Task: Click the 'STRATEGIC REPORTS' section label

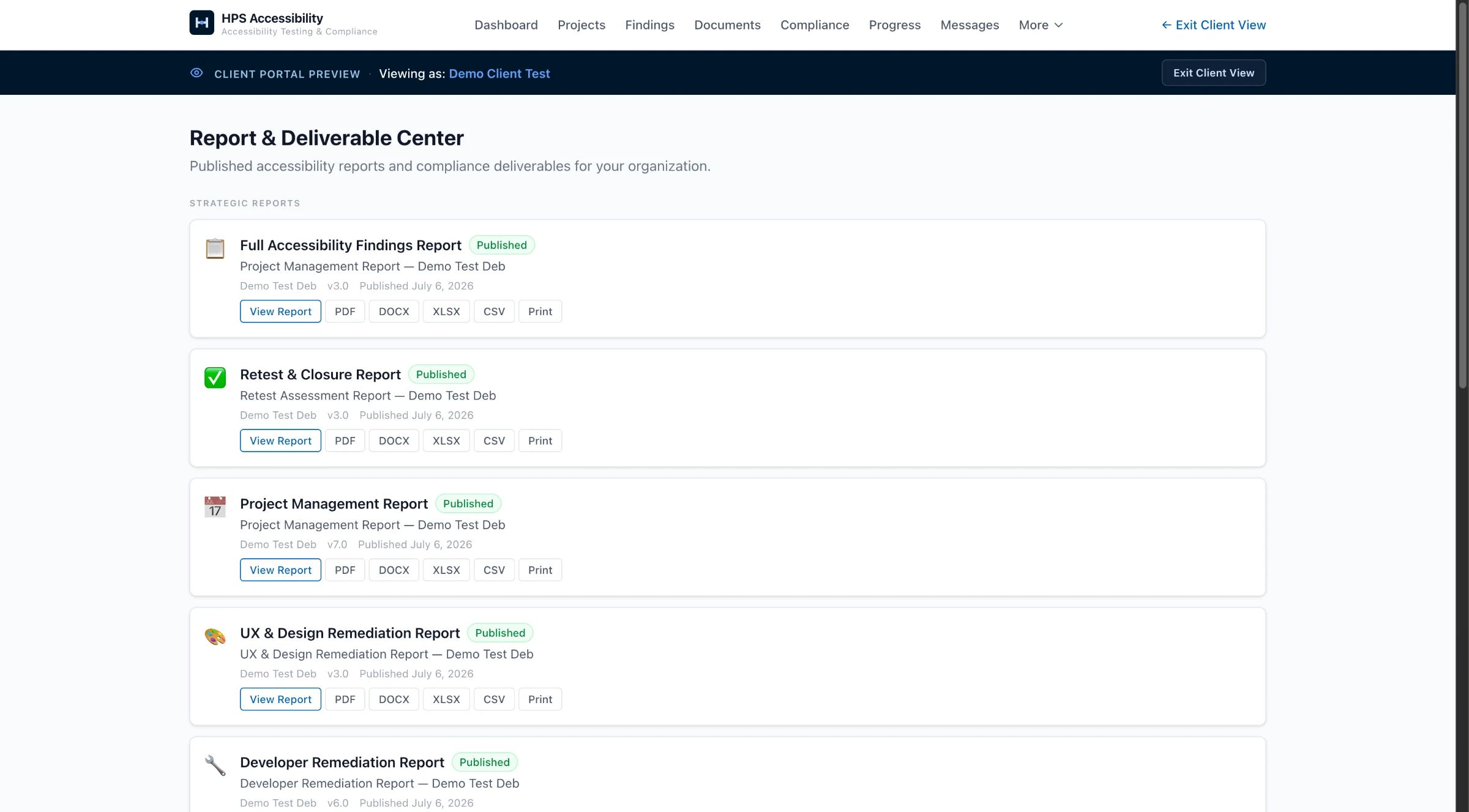Action: tap(245, 203)
